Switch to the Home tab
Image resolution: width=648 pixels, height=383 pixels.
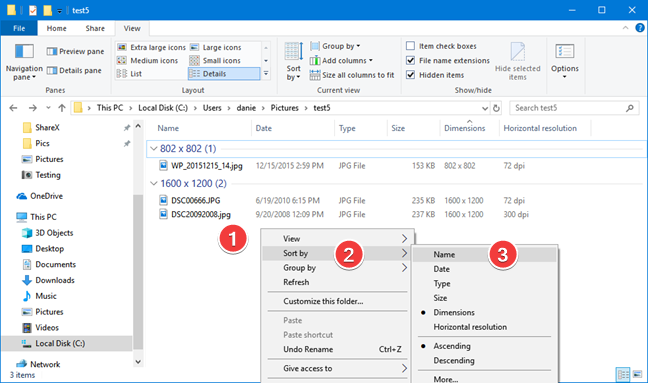(x=57, y=28)
